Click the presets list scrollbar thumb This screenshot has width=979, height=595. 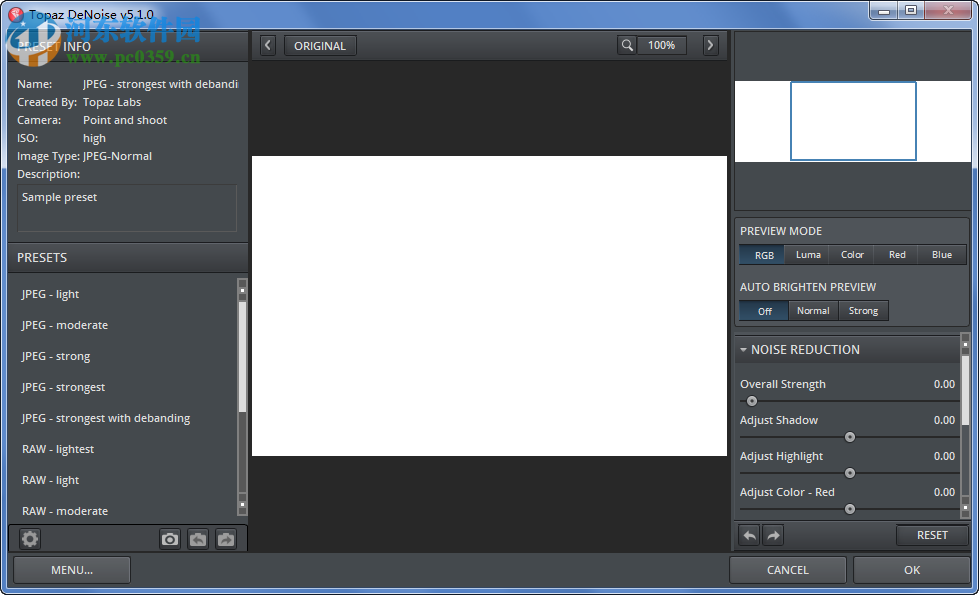pos(242,357)
